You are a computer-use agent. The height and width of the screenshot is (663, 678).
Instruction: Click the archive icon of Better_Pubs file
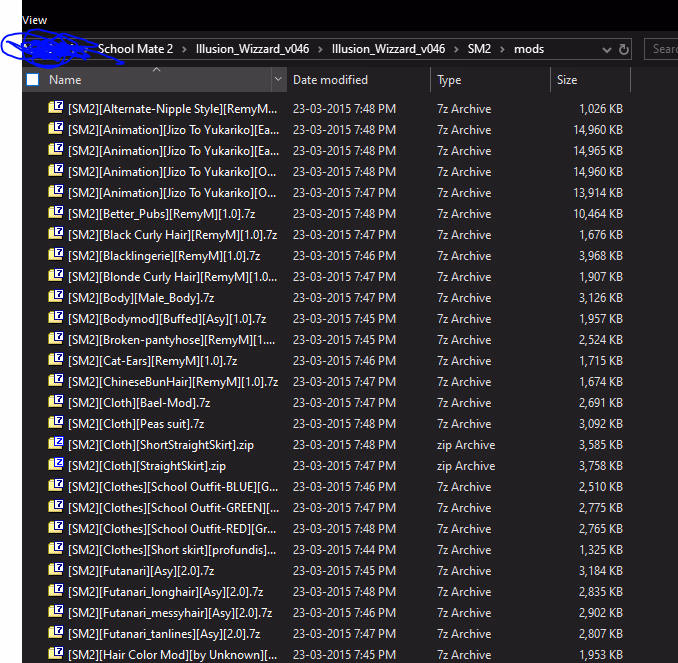(55, 212)
